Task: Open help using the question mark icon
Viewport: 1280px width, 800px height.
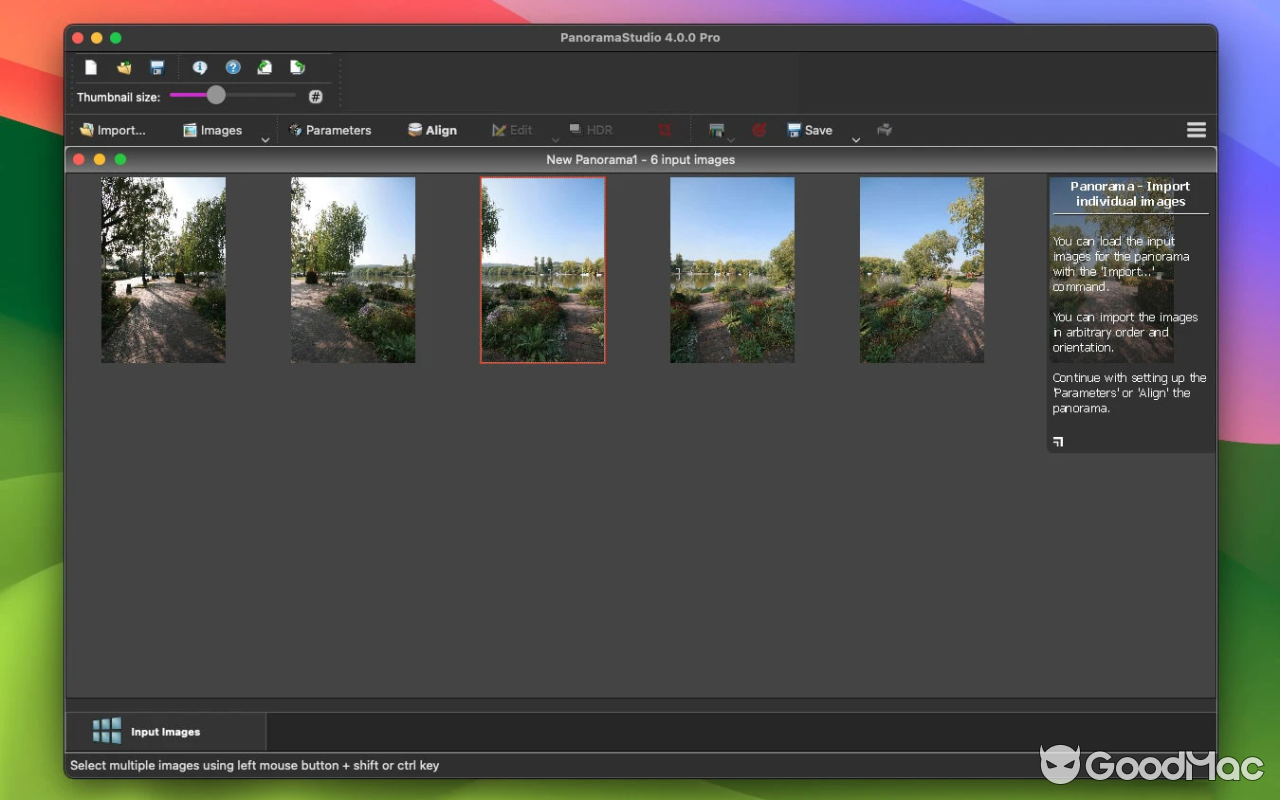Action: (x=233, y=67)
